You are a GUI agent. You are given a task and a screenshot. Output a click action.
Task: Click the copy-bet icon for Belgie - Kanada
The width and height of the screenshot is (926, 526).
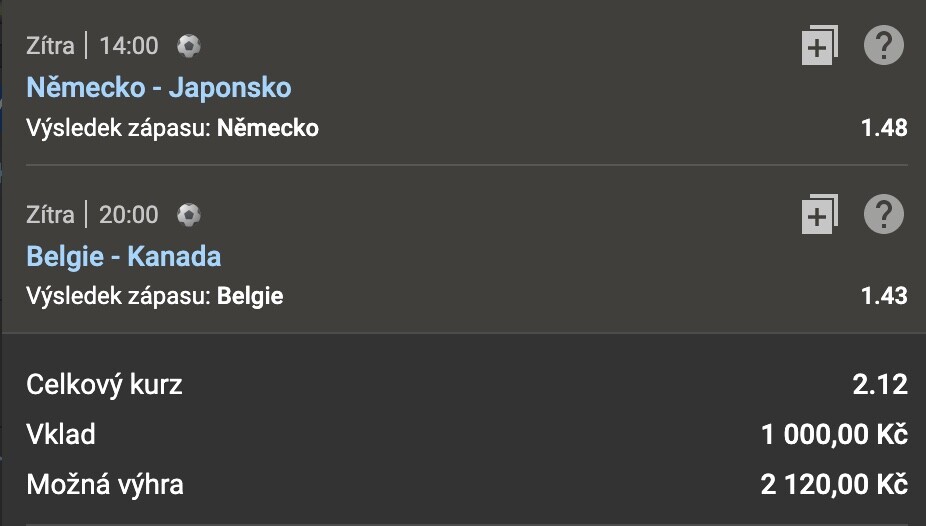[820, 214]
